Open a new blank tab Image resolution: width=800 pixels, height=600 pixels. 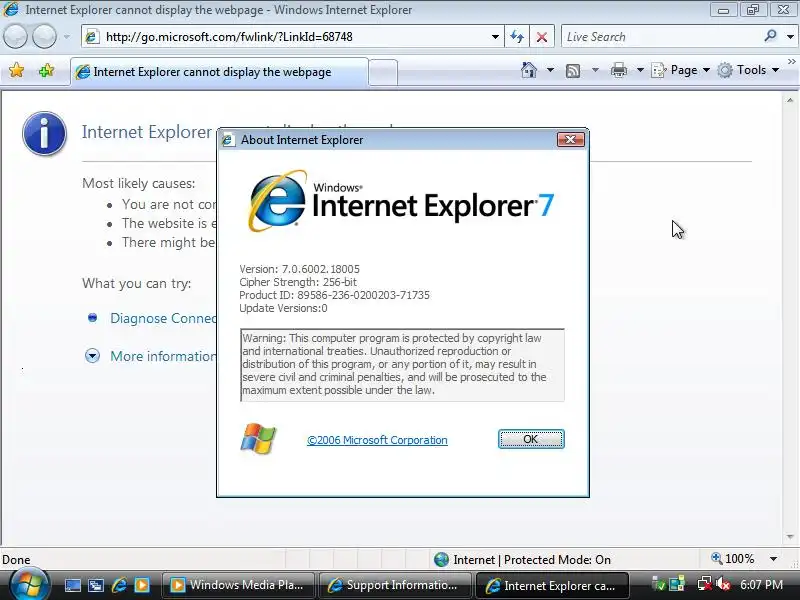coord(383,72)
